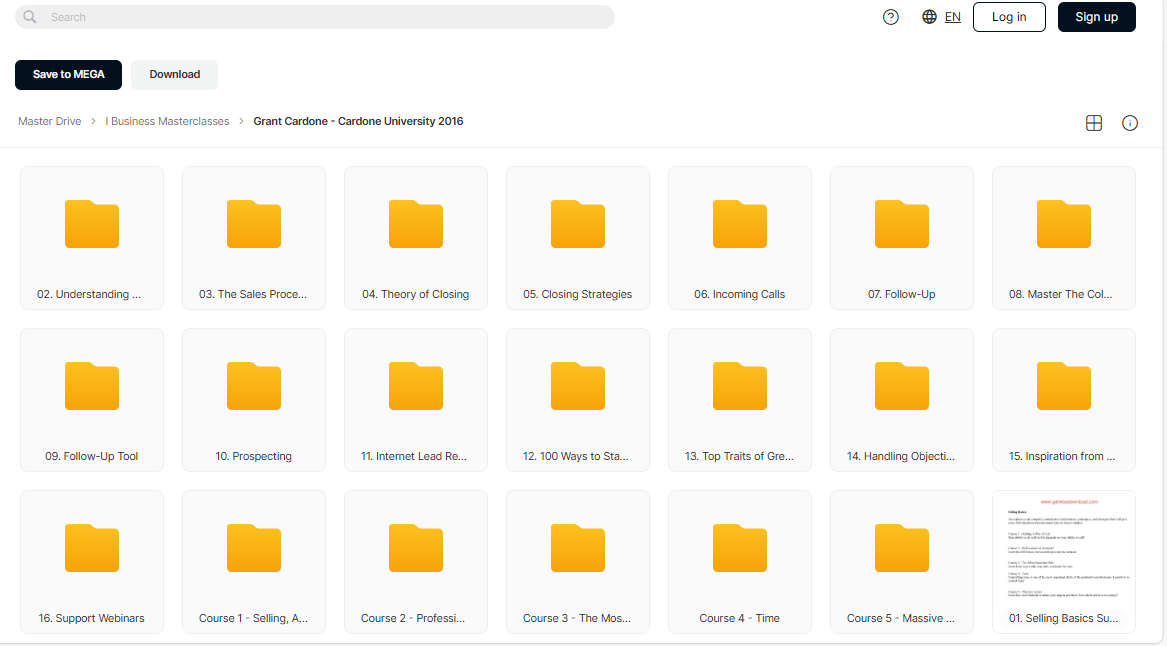Click the '07. Follow-Up' label

pos(901,294)
